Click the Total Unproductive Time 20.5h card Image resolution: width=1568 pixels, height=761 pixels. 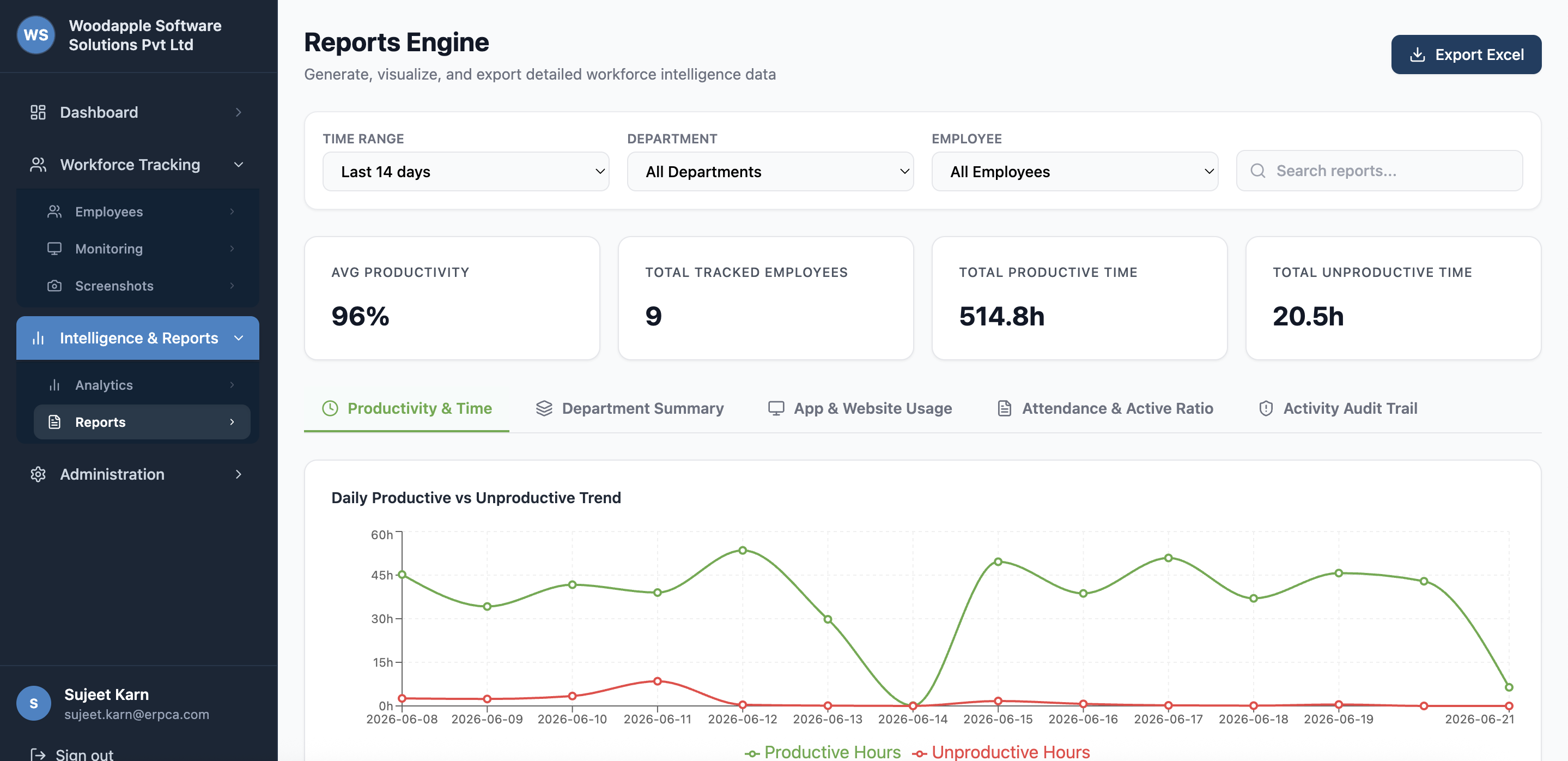click(x=1393, y=298)
